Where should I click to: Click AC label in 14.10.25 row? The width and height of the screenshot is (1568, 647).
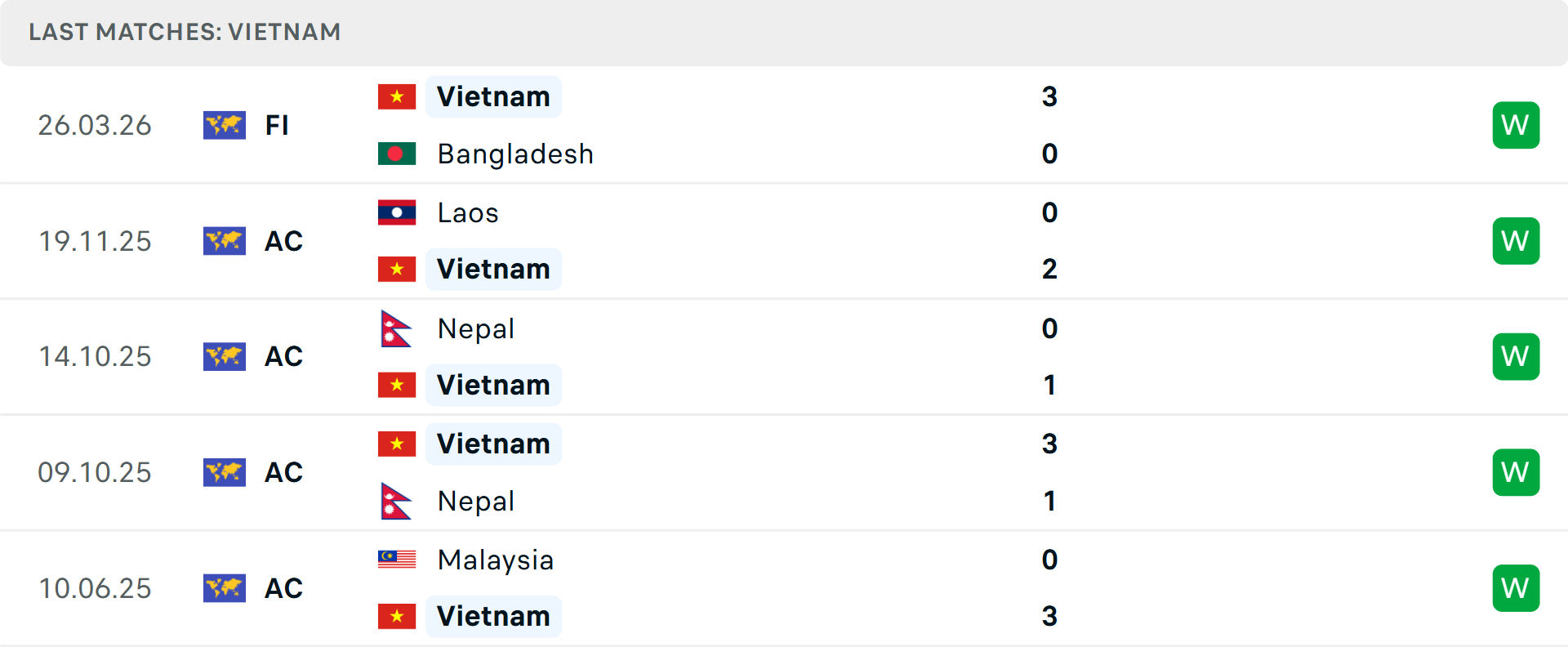pos(283,356)
